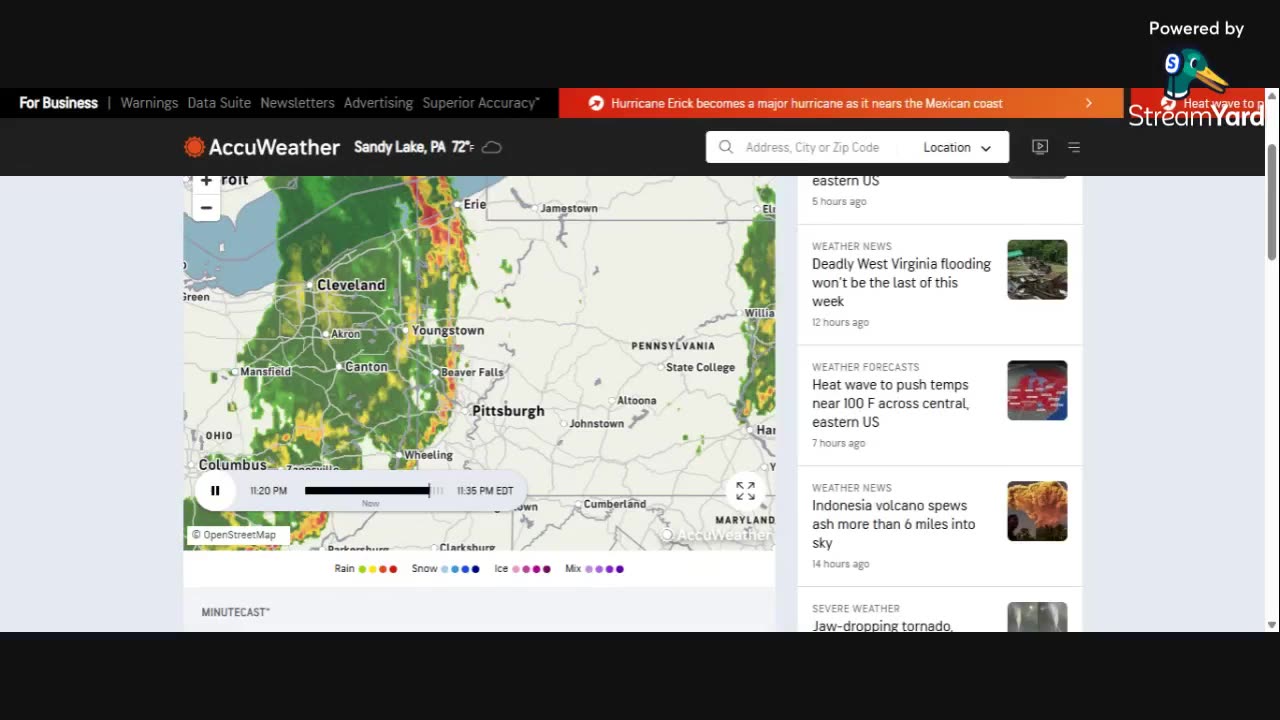
Task: Click the AccuWeather sun logo
Action: point(194,147)
